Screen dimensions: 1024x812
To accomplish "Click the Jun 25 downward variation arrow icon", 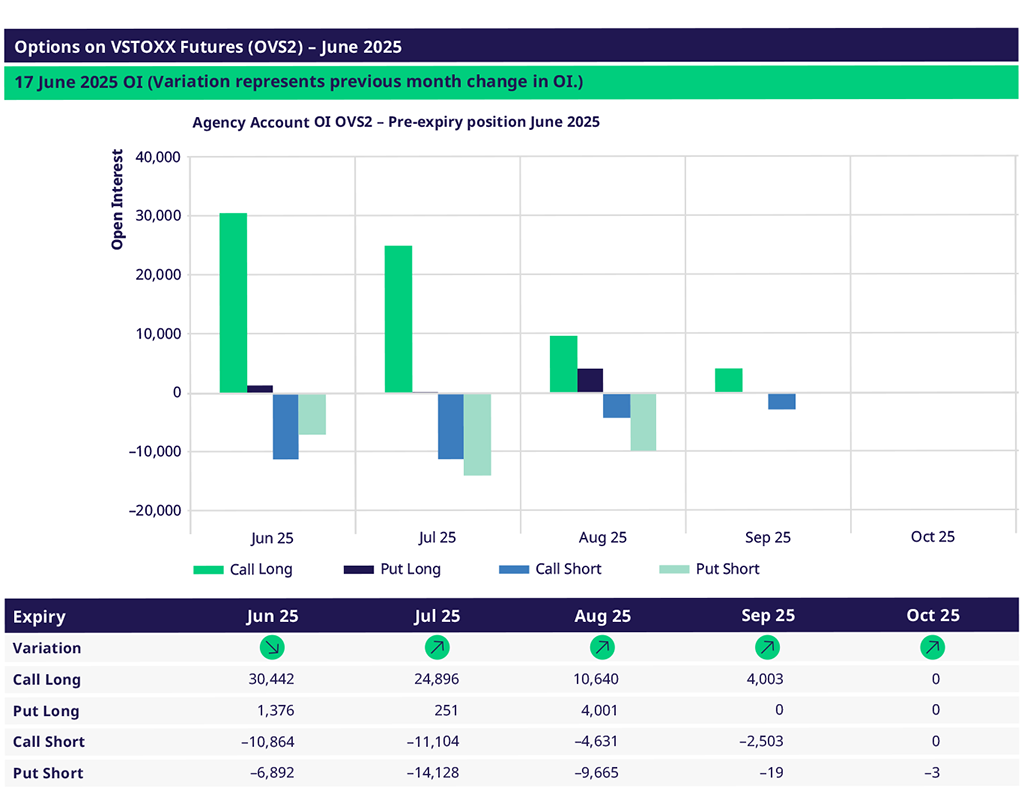I will [x=272, y=648].
